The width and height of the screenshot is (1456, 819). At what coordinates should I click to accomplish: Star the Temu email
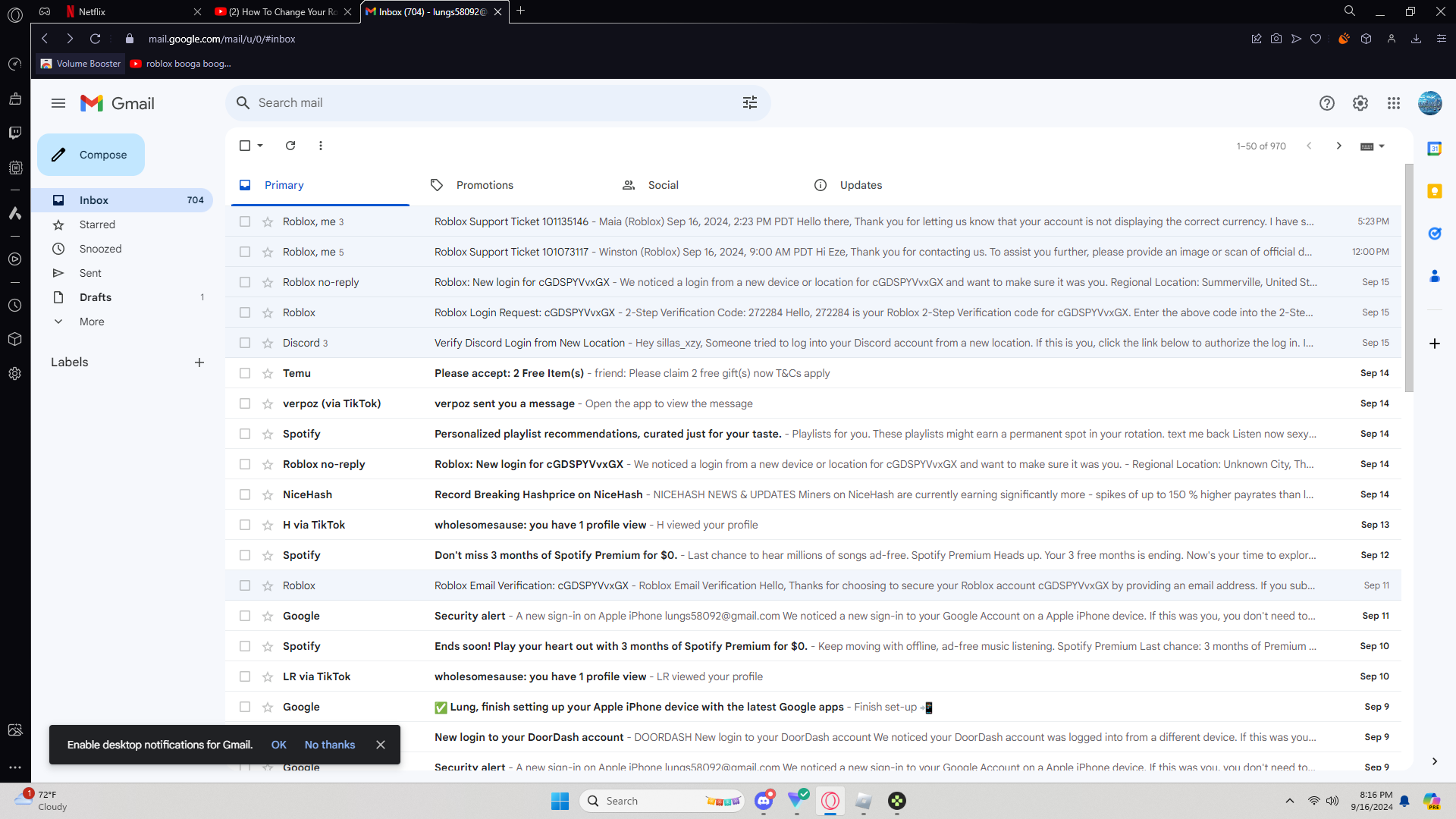(x=268, y=373)
